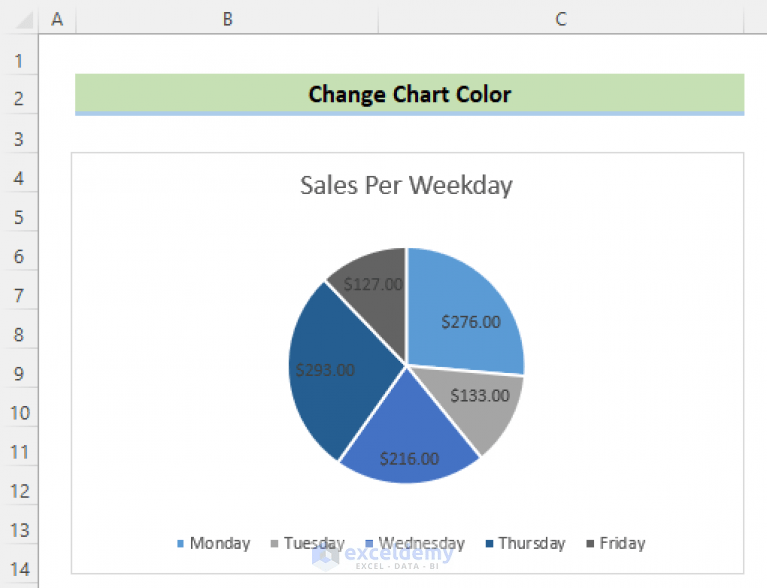Image resolution: width=767 pixels, height=588 pixels.
Task: Click the Thursday legend entry
Action: (525, 543)
